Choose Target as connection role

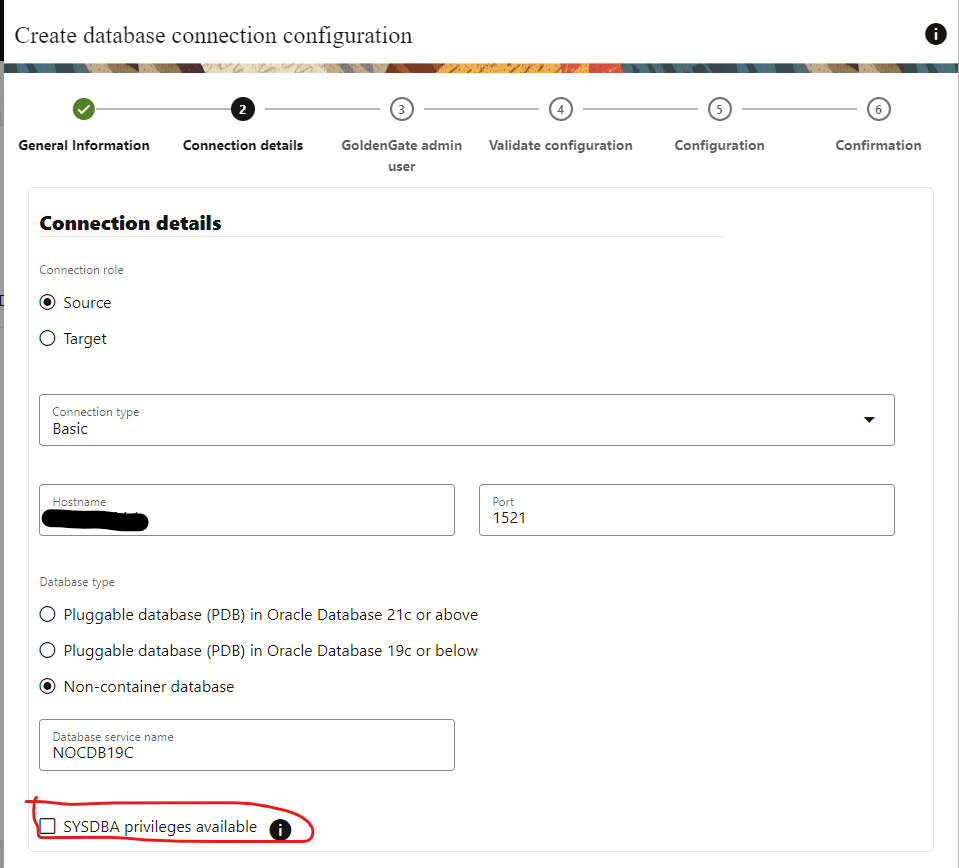[48, 339]
